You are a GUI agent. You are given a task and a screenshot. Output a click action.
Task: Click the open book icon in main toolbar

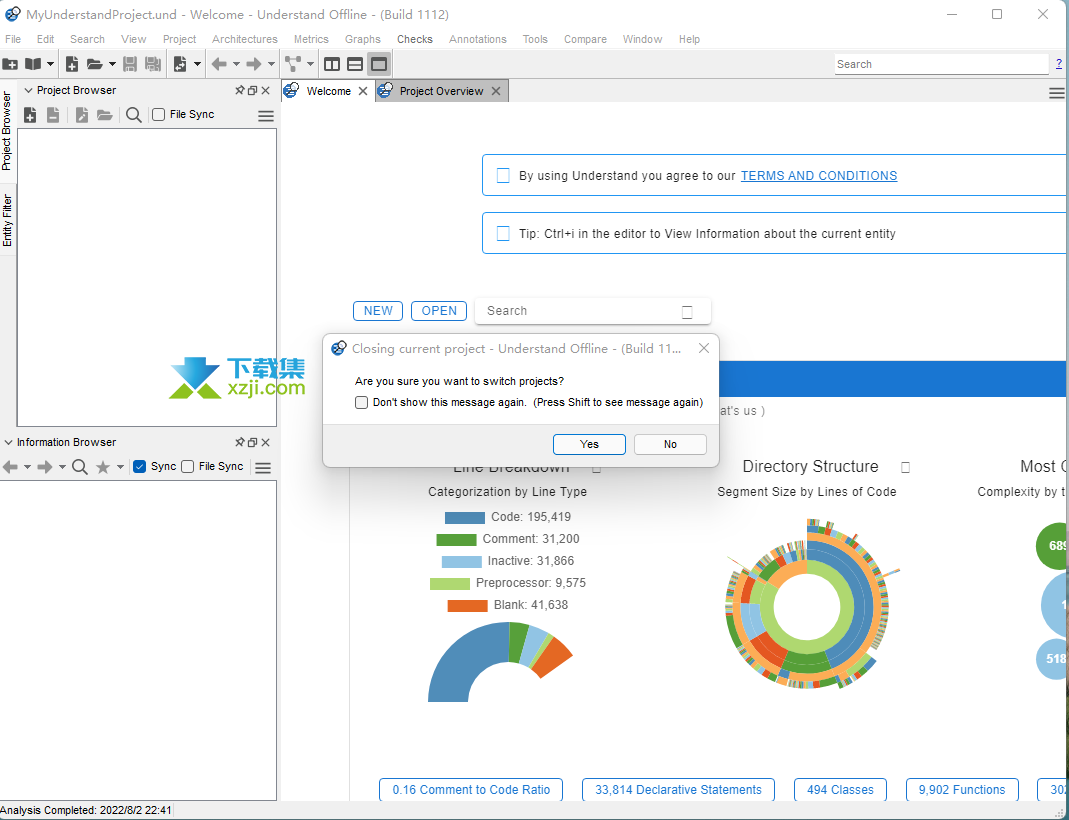tap(33, 64)
